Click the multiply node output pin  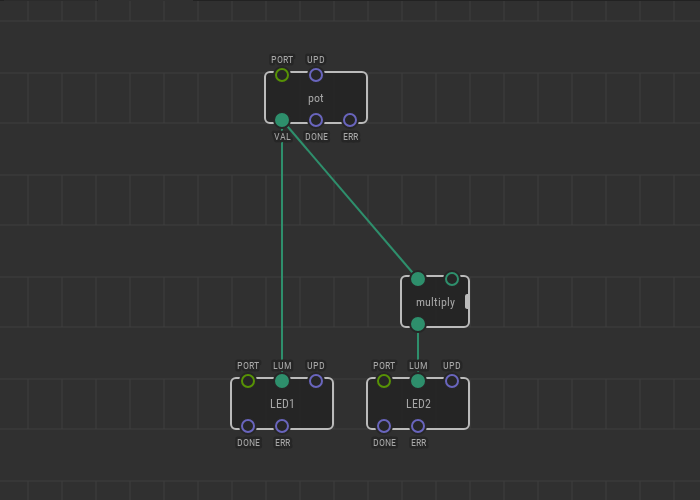tap(418, 324)
